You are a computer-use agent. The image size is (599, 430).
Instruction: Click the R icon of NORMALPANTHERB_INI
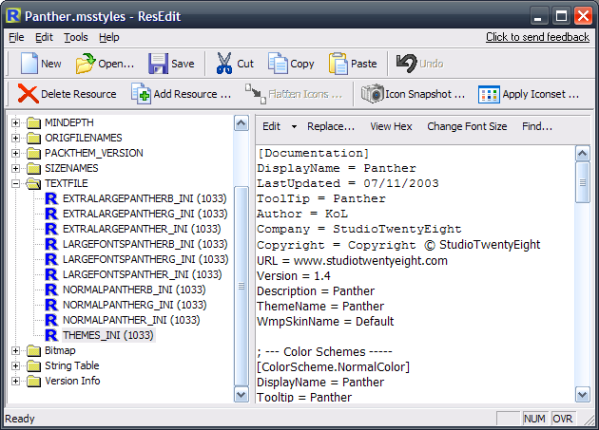click(51, 289)
